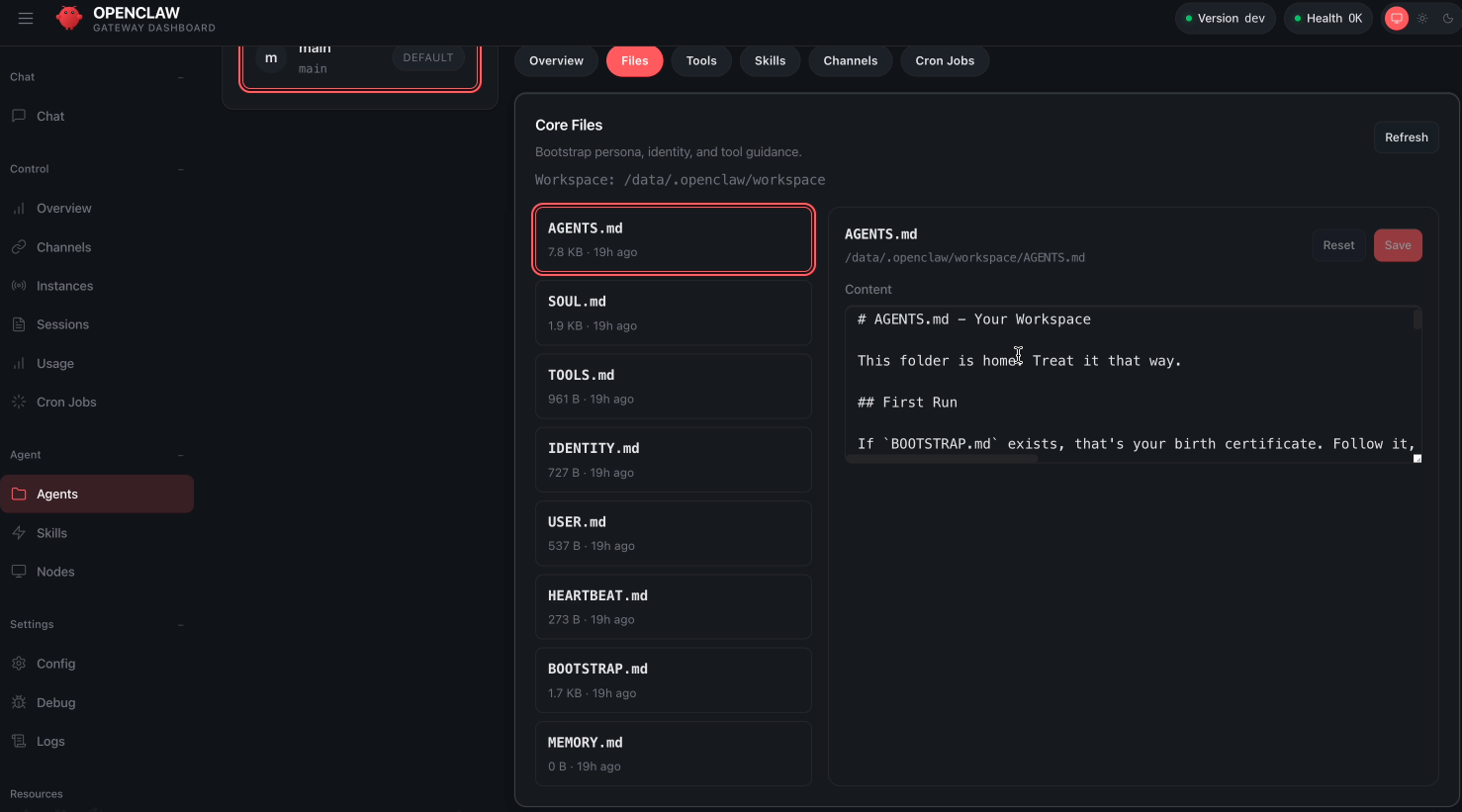The image size is (1462, 812).
Task: Click the hamburger menu icon
Action: click(x=26, y=19)
